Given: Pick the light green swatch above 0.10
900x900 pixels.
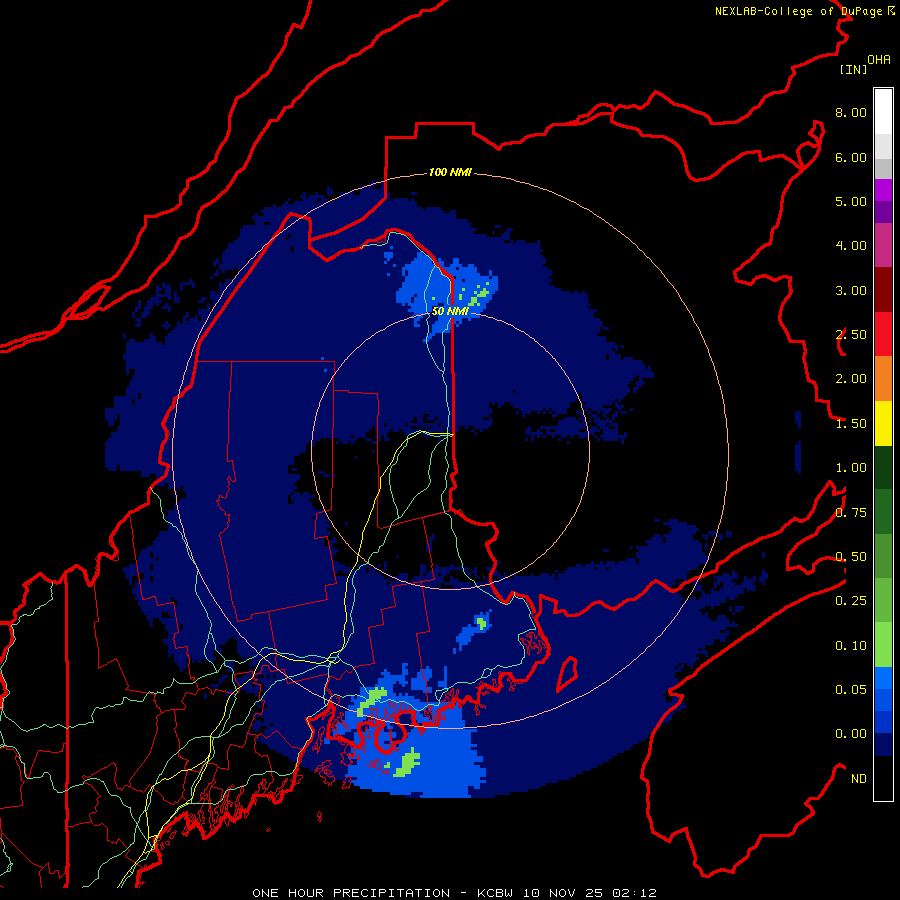Looking at the screenshot, I should point(883,645).
